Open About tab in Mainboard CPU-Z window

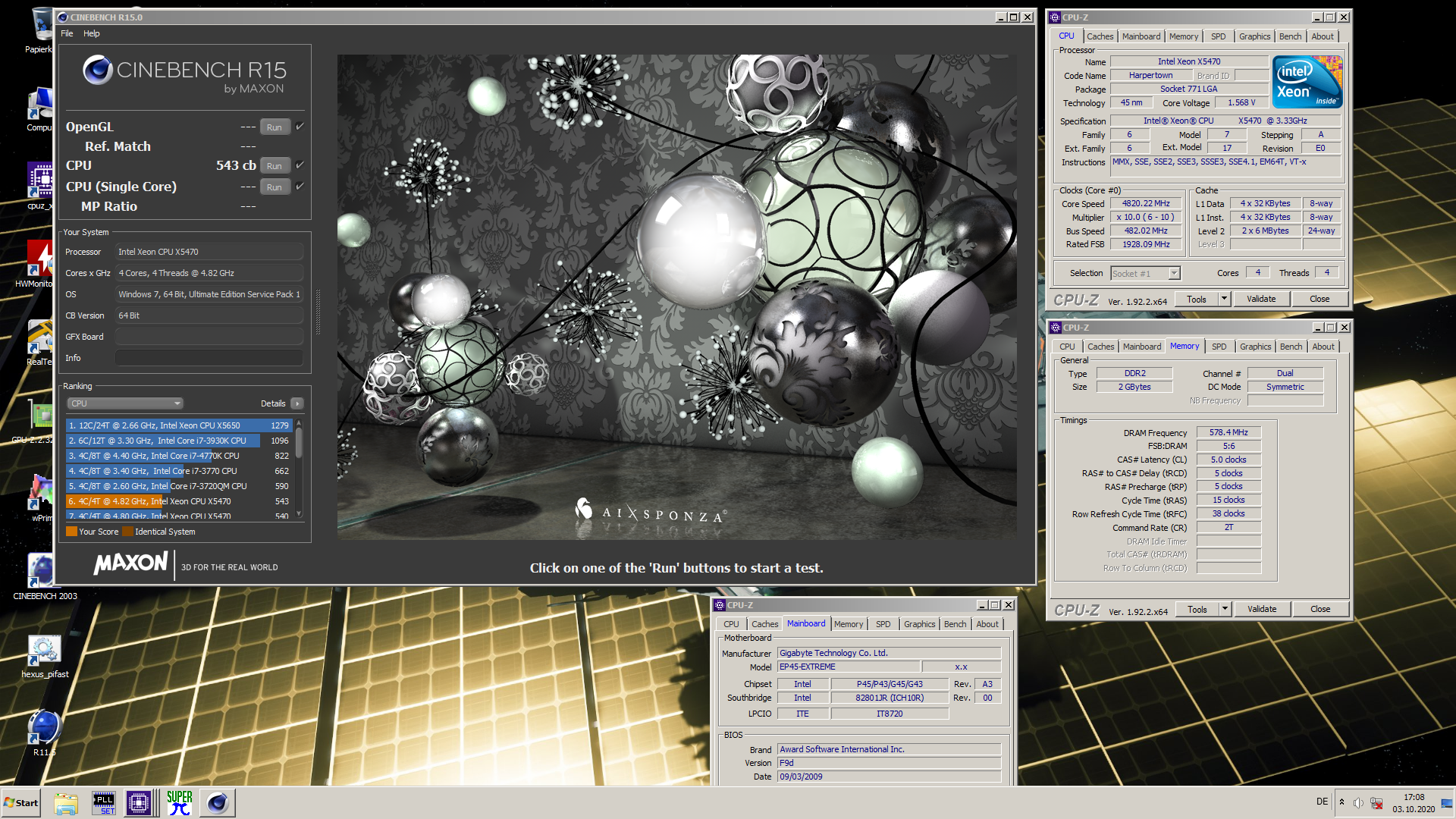pyautogui.click(x=987, y=624)
